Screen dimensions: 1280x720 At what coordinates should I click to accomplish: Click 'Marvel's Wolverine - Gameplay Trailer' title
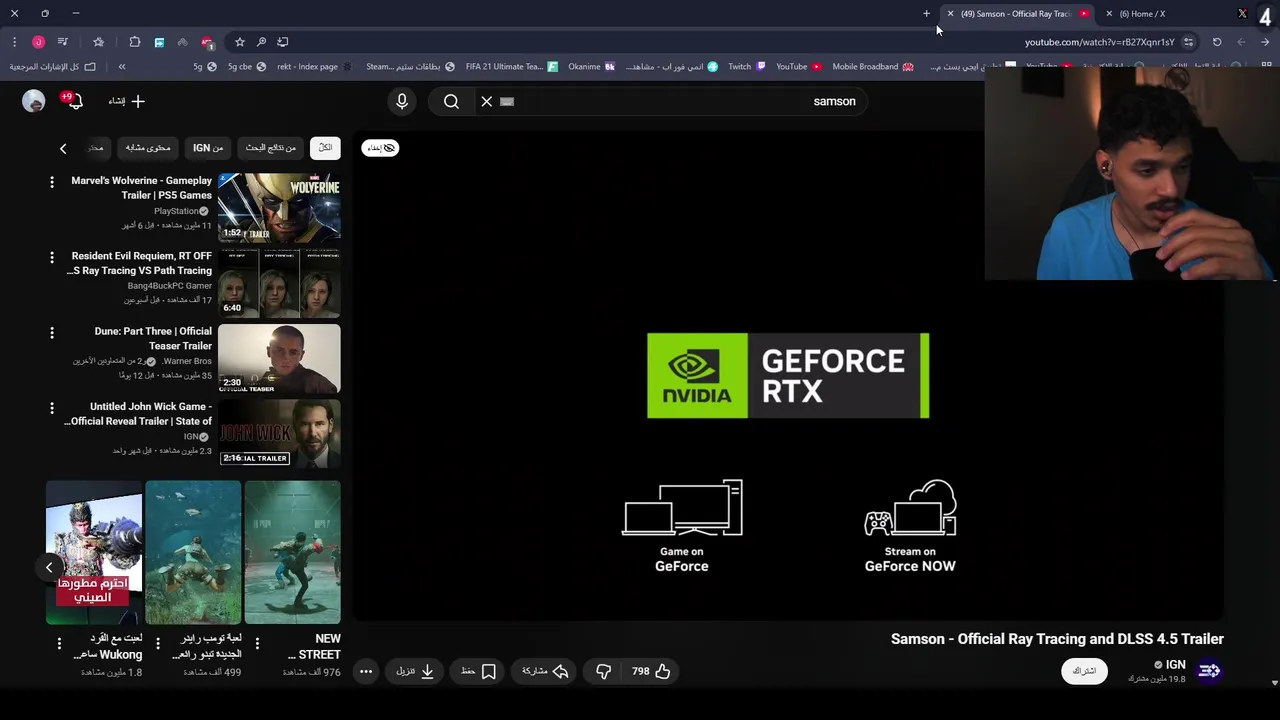point(141,188)
